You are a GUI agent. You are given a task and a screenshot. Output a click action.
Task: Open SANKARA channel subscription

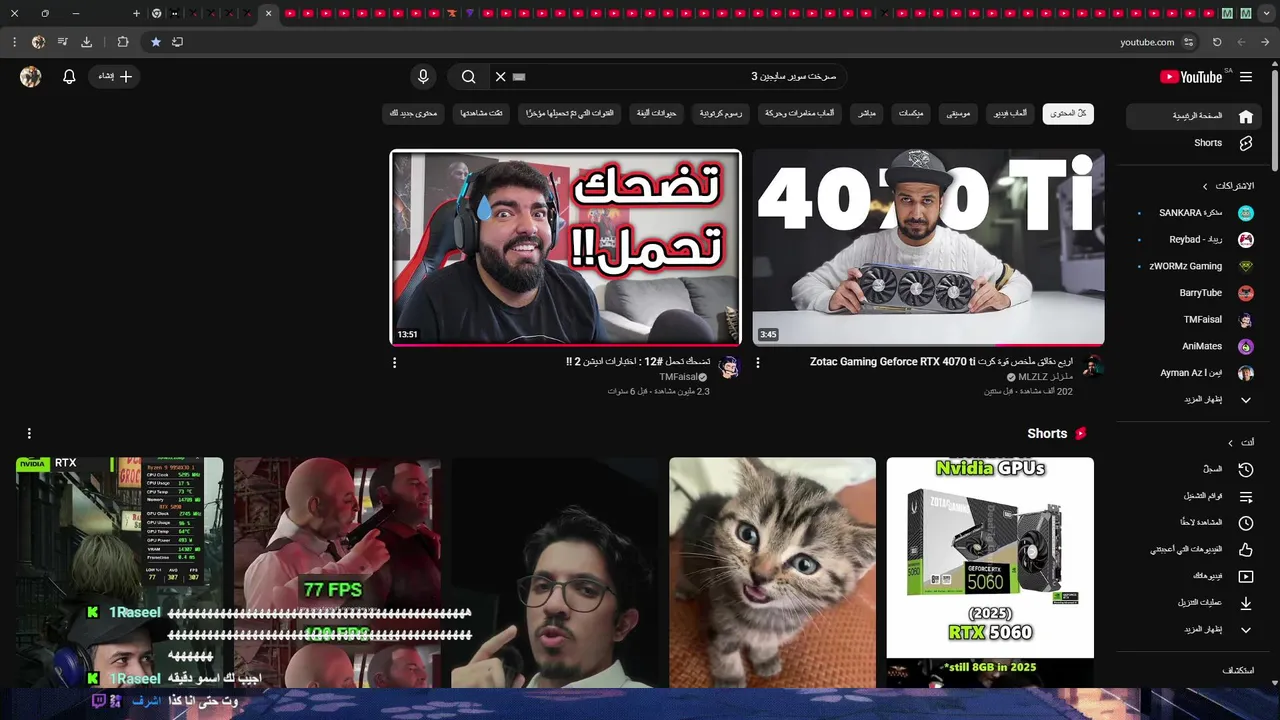(x=1192, y=213)
